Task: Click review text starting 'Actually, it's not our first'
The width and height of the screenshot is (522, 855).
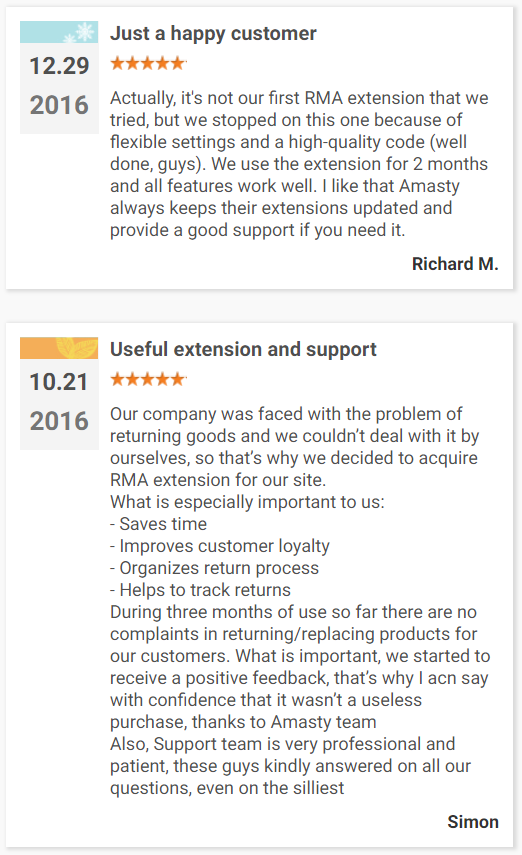Action: coord(299,164)
